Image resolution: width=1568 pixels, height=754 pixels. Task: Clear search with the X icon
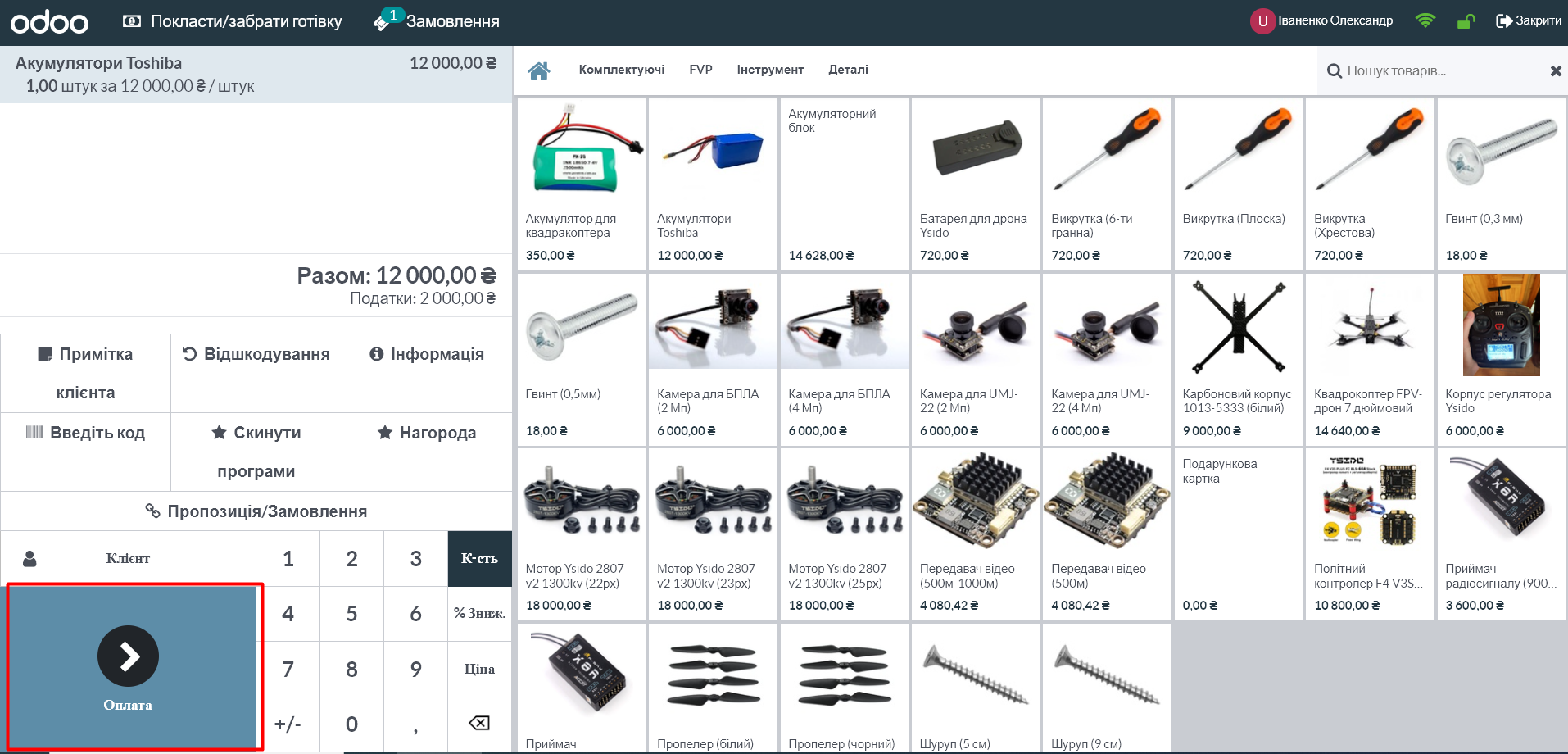click(x=1555, y=71)
